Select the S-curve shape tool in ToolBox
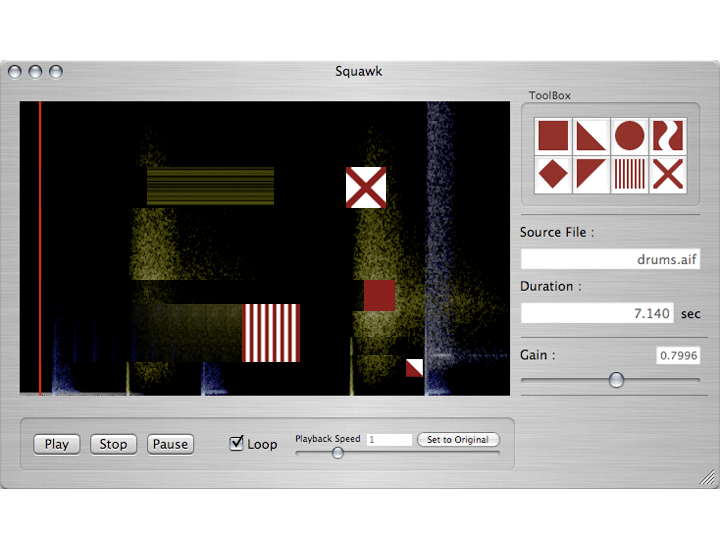The width and height of the screenshot is (720, 550). click(668, 135)
